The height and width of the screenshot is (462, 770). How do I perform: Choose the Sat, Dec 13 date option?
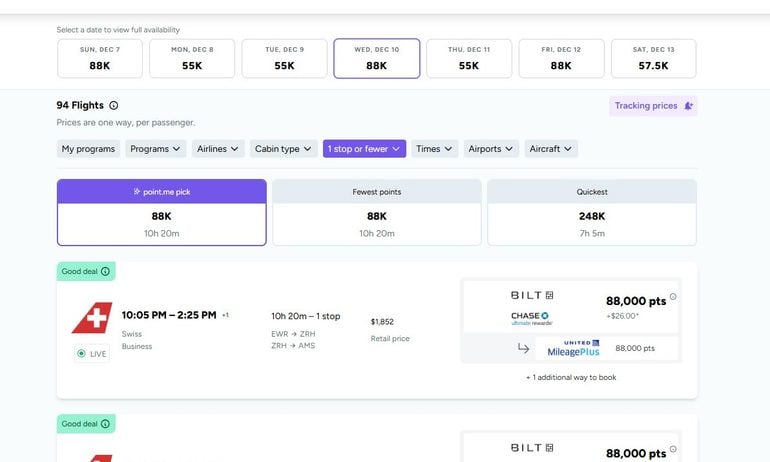click(653, 58)
